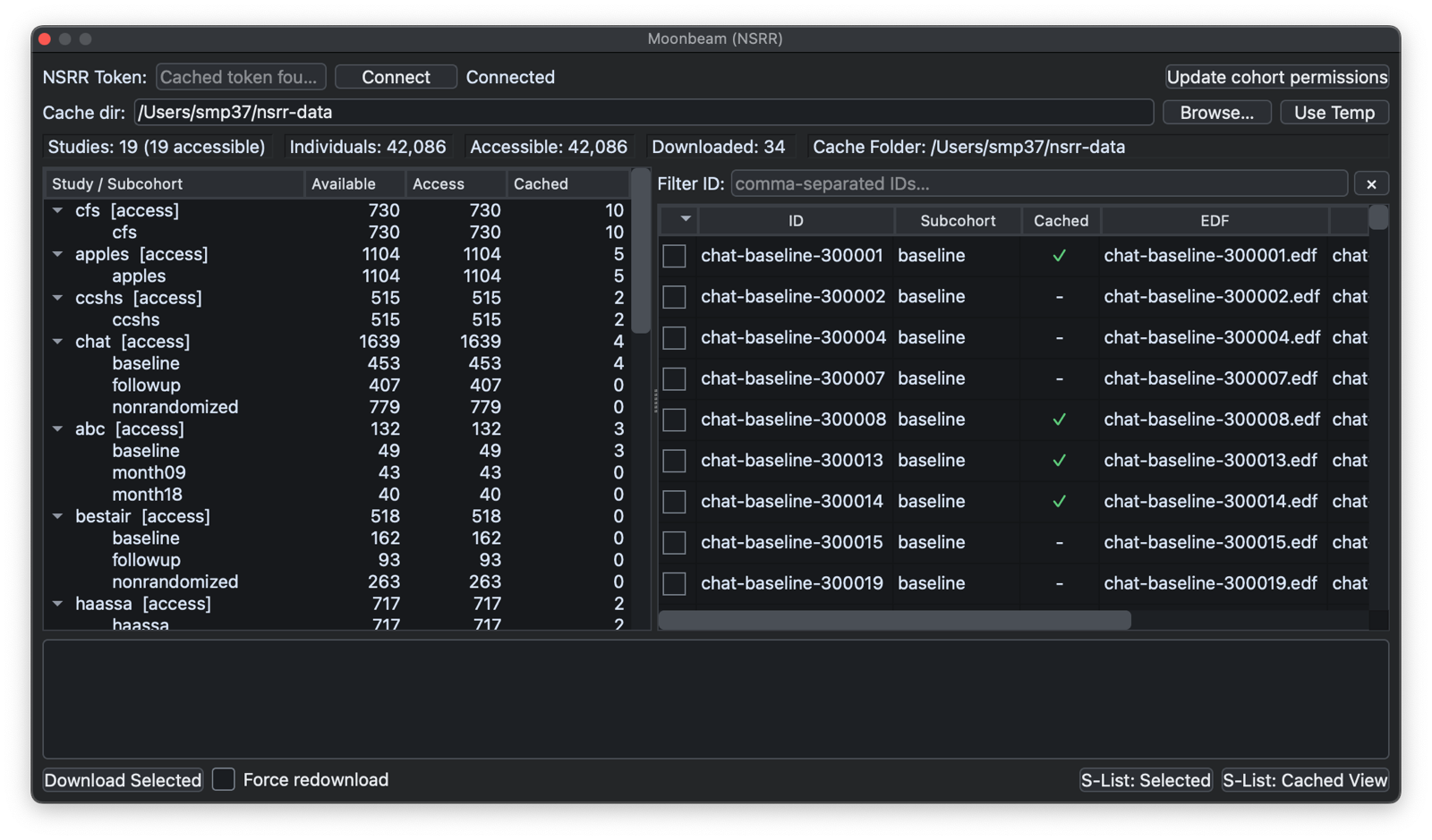Viewport: 1432px width, 840px height.
Task: Sort the study tree by Access column
Action: point(456,183)
